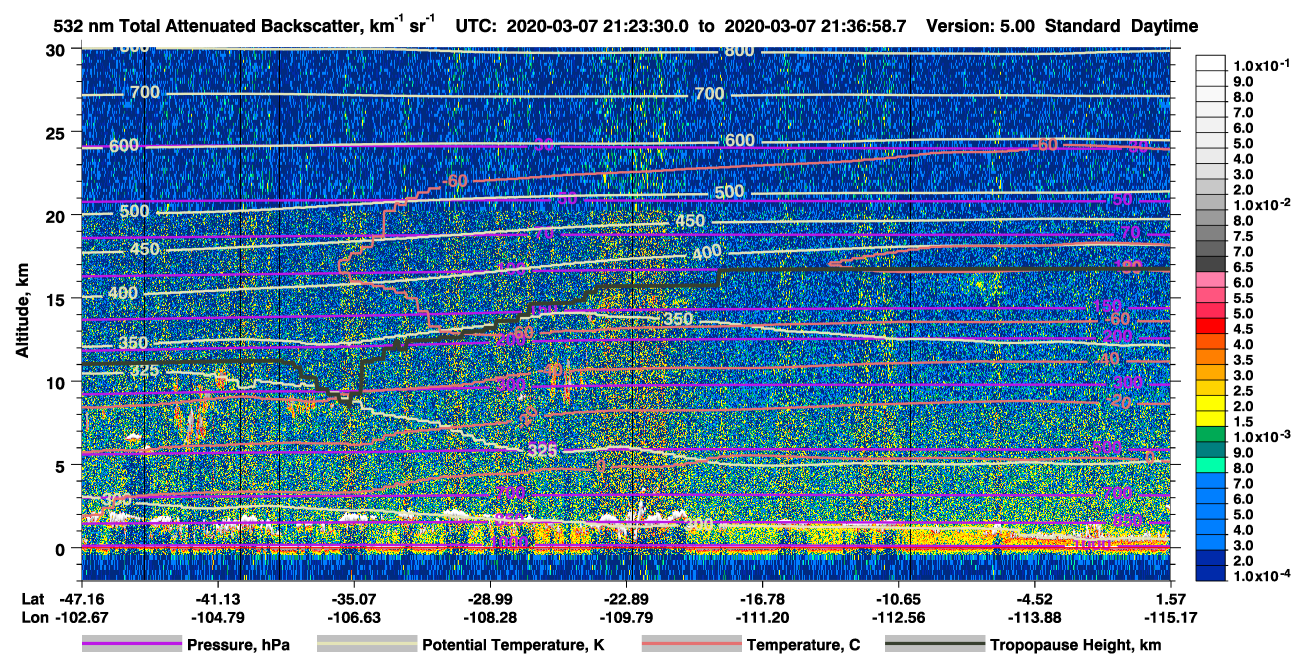Image resolution: width=1300 pixels, height=667 pixels.
Task: Click colorbar label '6.5'
Action: coord(1245,267)
